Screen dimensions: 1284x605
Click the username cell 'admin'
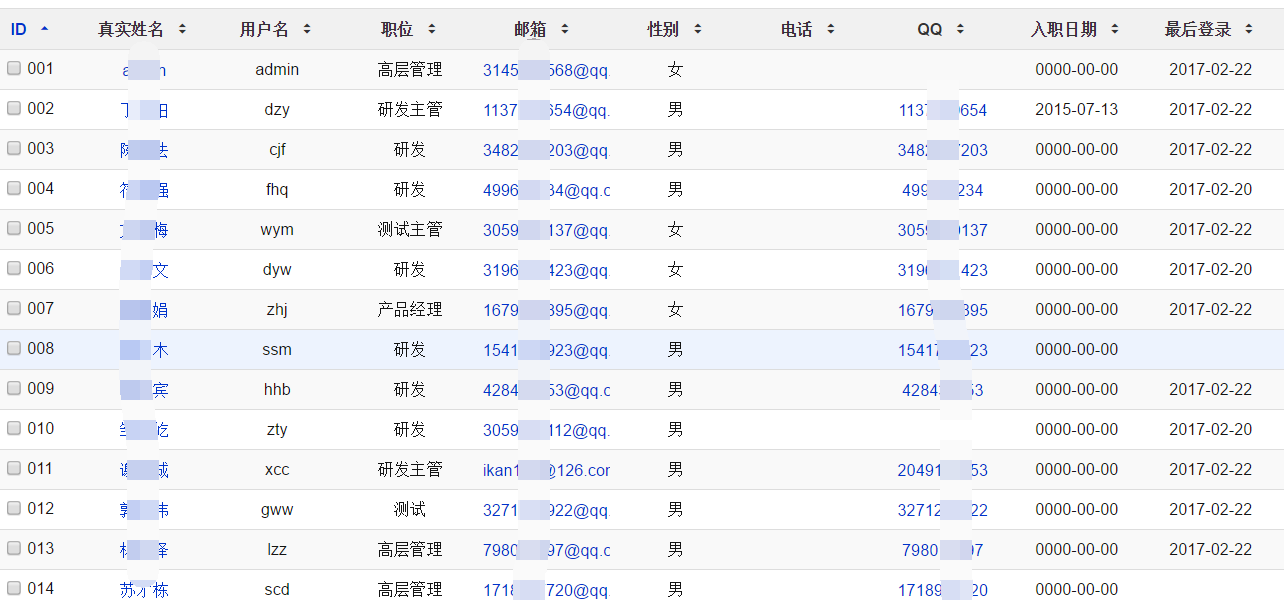point(277,70)
